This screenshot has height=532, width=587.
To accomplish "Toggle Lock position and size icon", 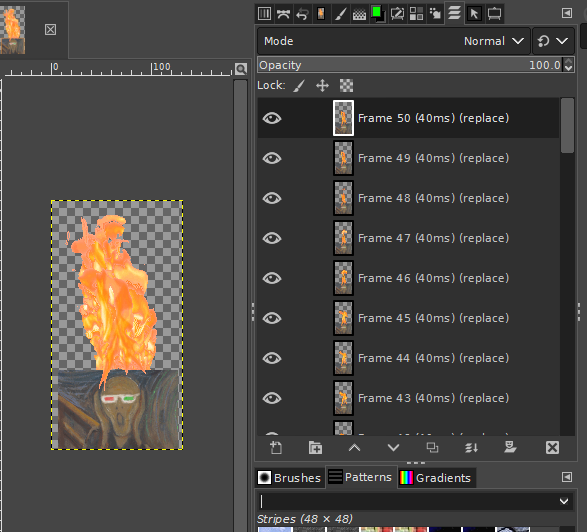I will pyautogui.click(x=322, y=85).
